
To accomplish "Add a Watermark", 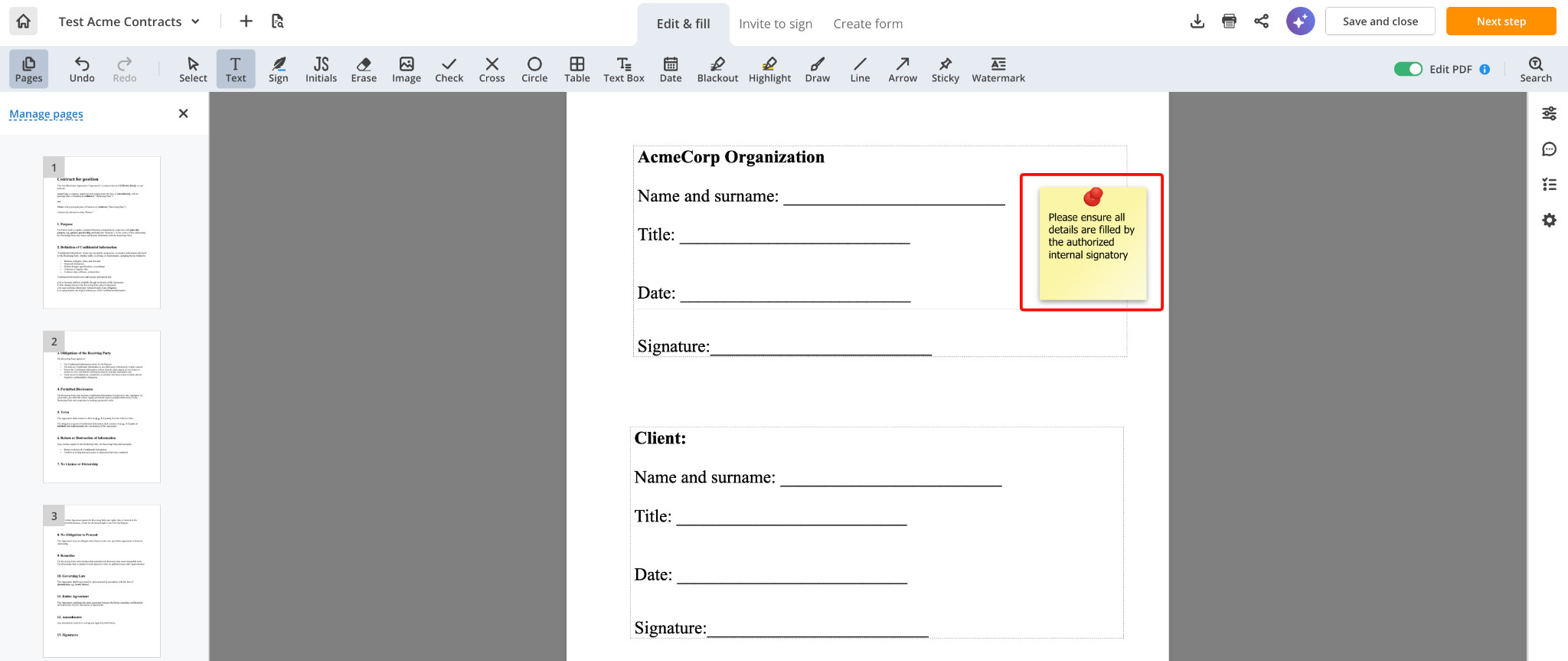I will click(x=998, y=69).
